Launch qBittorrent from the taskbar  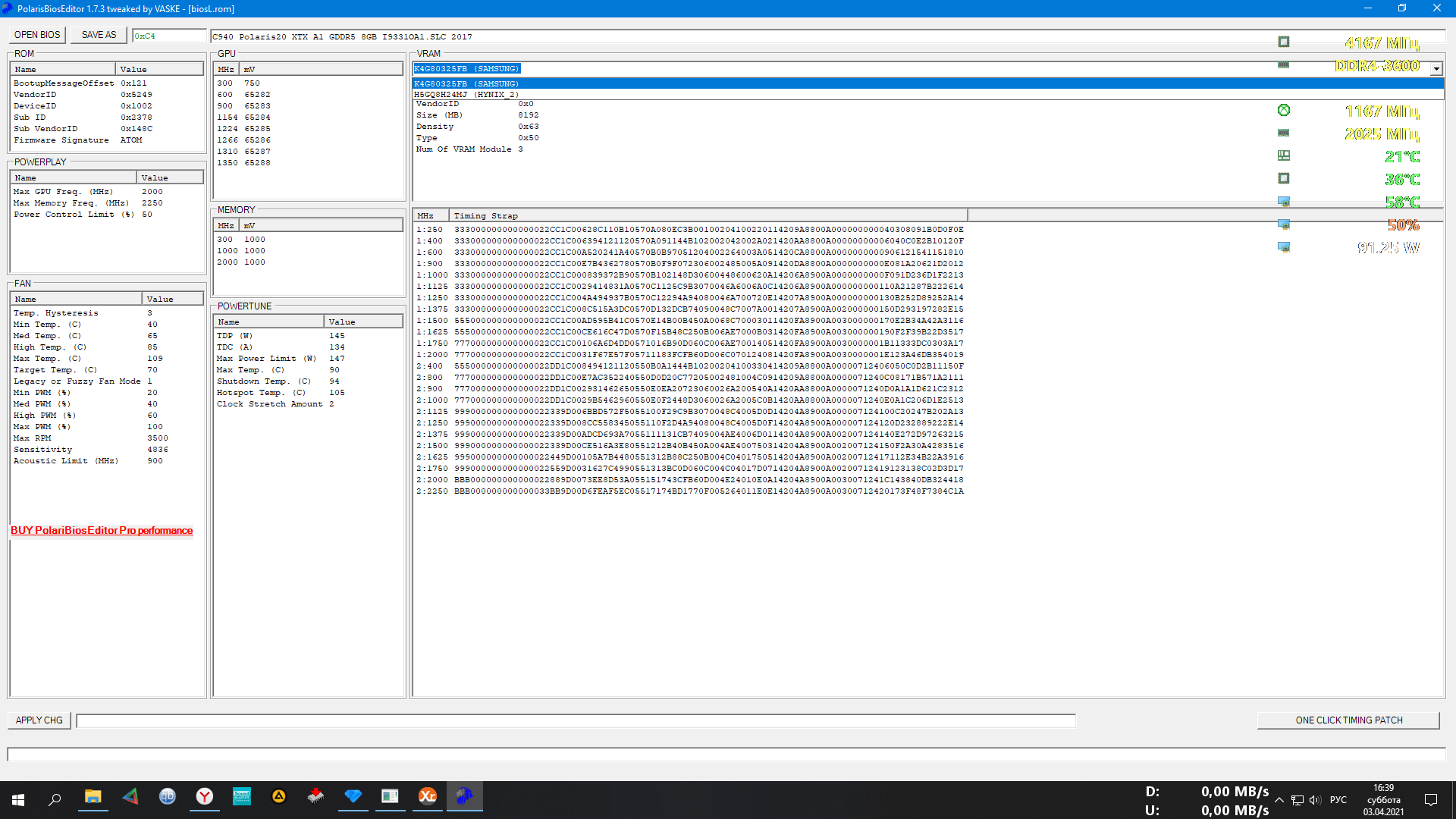[168, 797]
